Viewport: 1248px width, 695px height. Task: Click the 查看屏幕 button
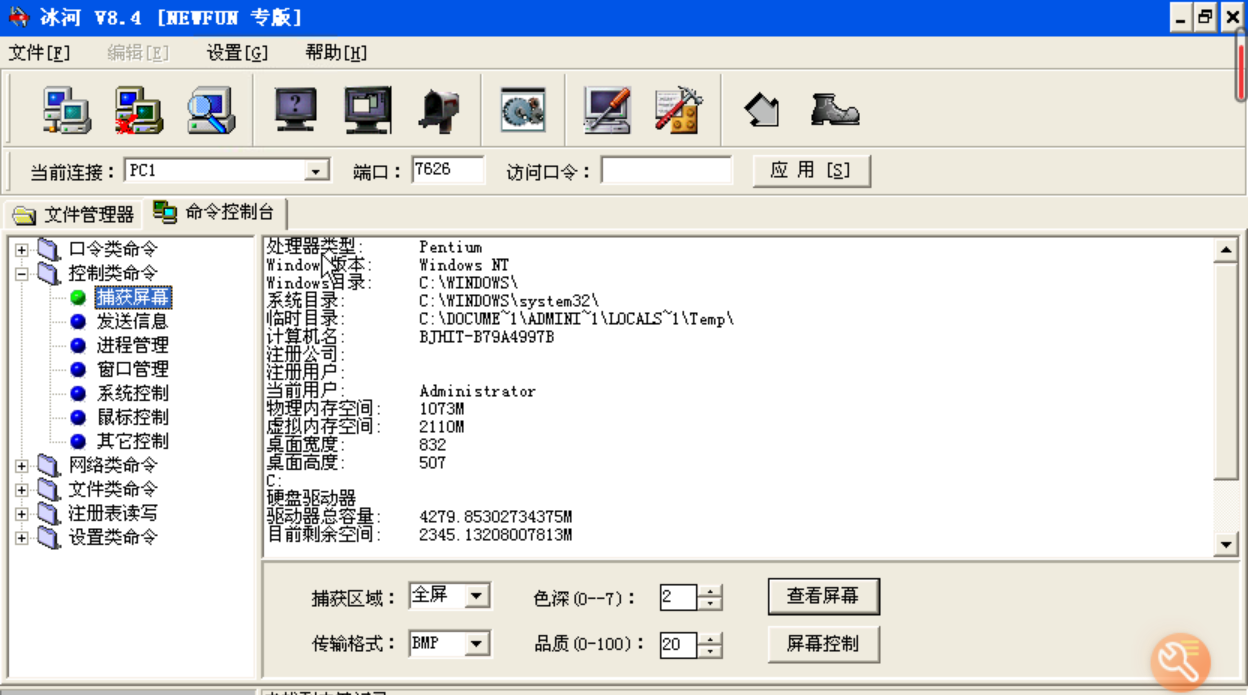pos(823,596)
